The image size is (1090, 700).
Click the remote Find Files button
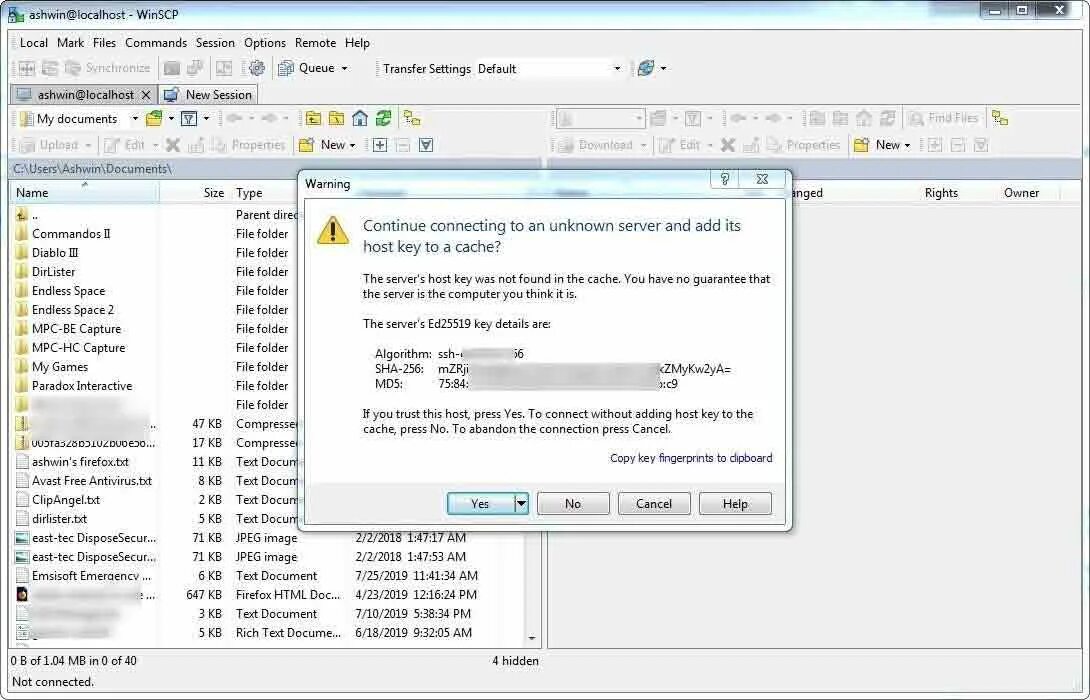coord(944,119)
